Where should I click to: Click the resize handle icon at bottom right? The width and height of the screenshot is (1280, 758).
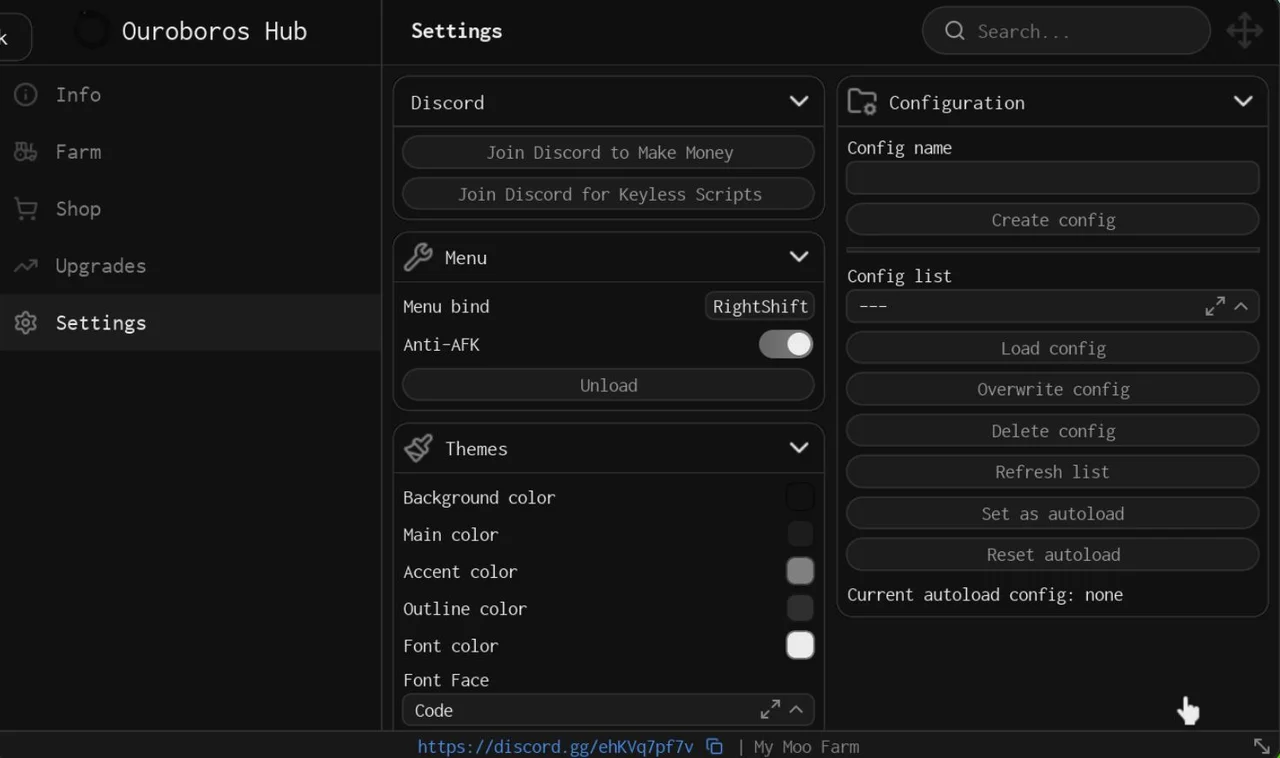coord(1262,746)
